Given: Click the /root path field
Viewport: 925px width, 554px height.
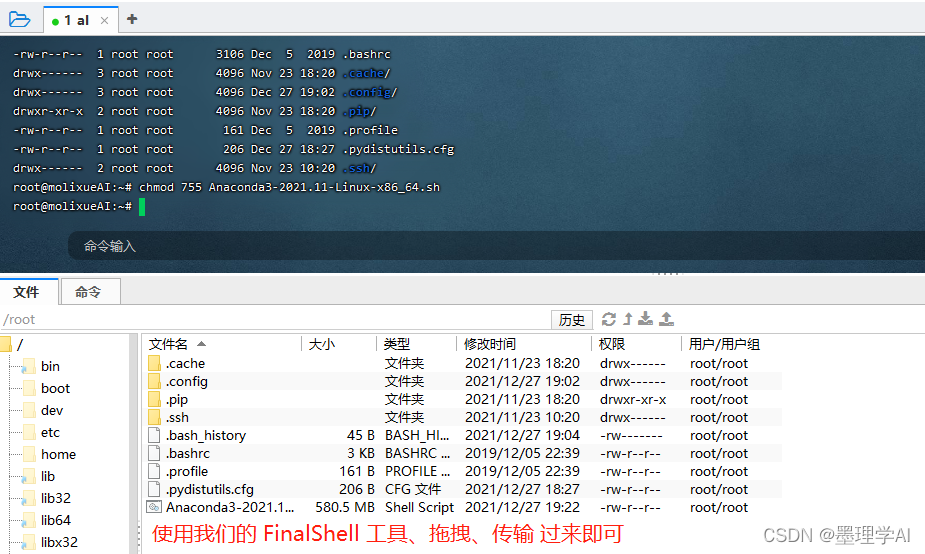Looking at the screenshot, I should 274,319.
